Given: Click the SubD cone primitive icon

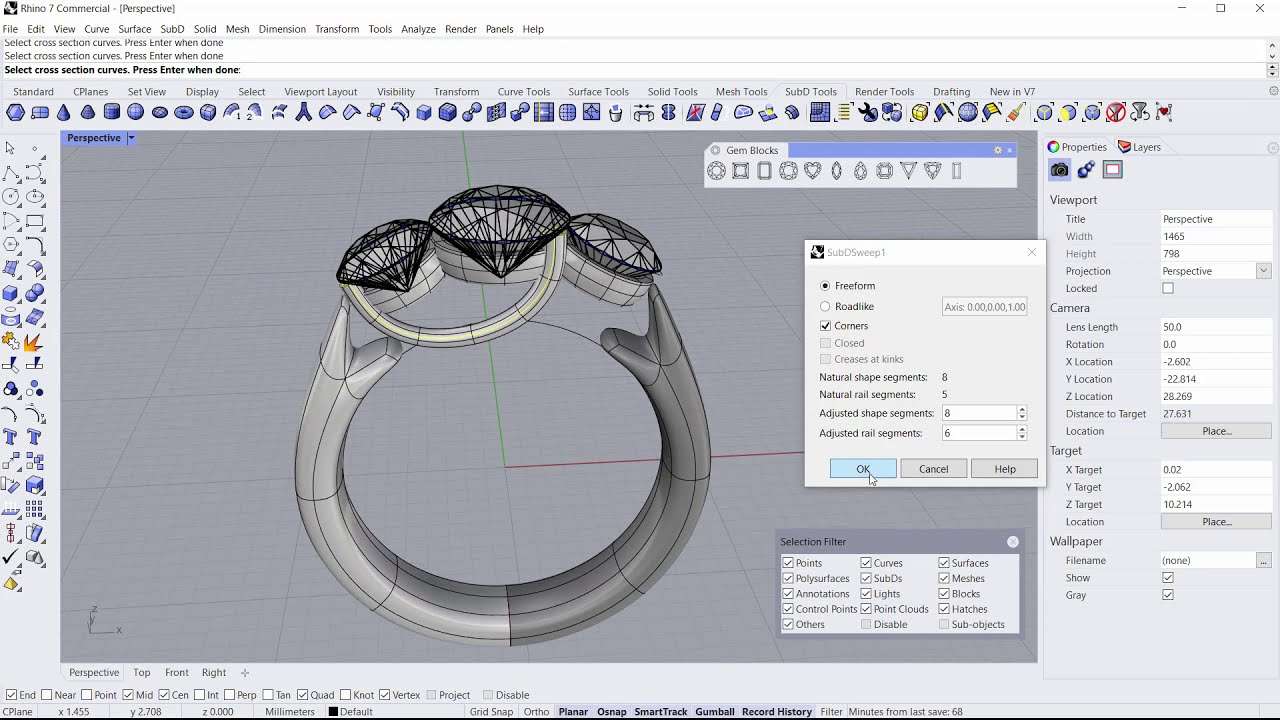Looking at the screenshot, I should (x=64, y=113).
